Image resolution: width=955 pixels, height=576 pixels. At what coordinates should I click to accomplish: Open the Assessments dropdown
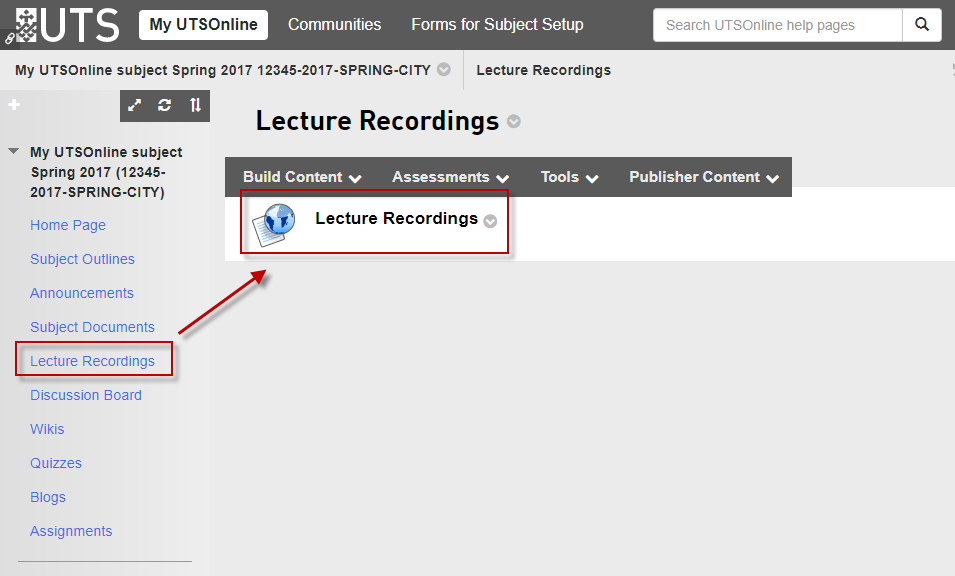(x=450, y=177)
